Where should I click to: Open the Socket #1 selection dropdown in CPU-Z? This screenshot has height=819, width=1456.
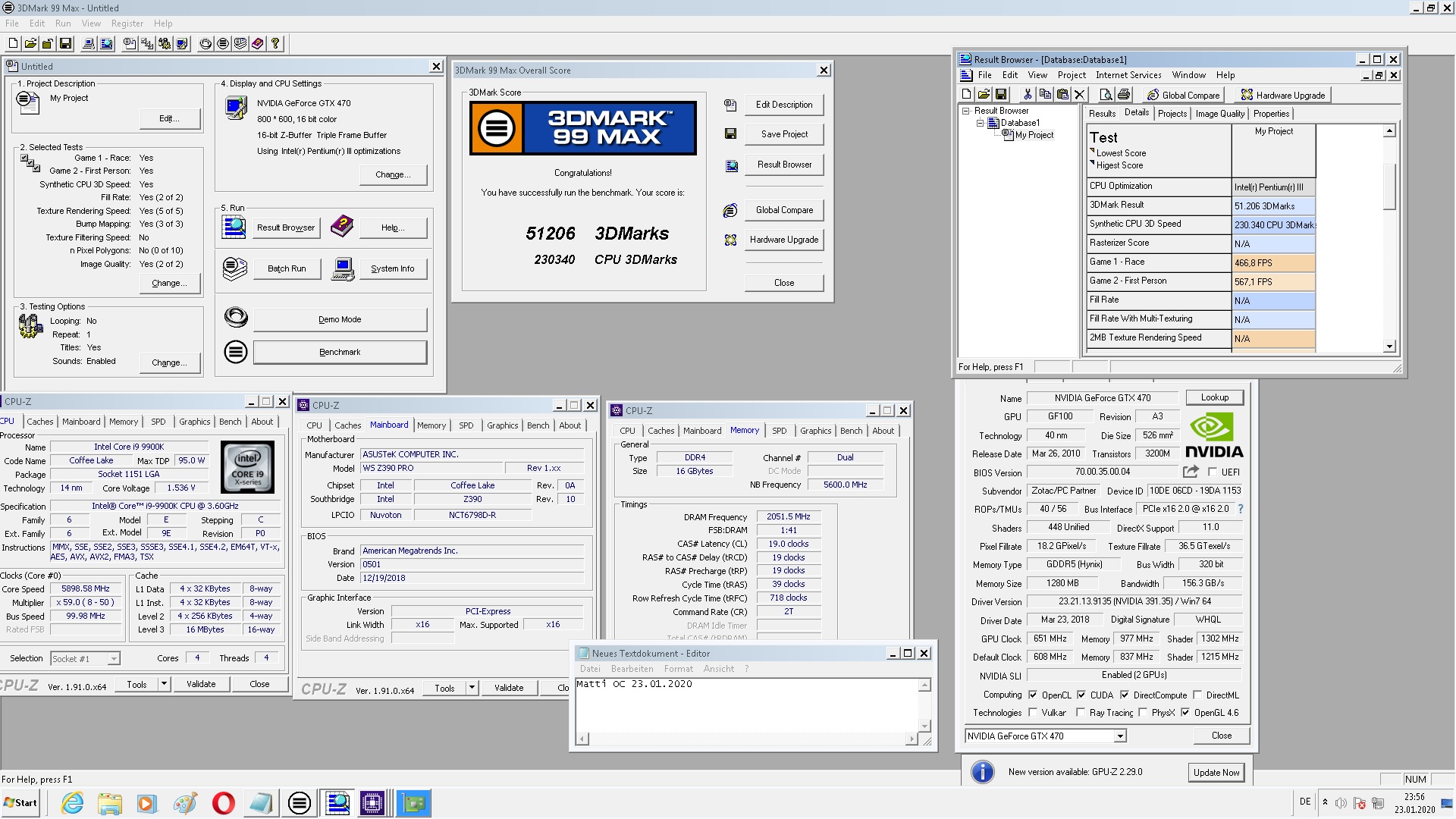pyautogui.click(x=113, y=659)
